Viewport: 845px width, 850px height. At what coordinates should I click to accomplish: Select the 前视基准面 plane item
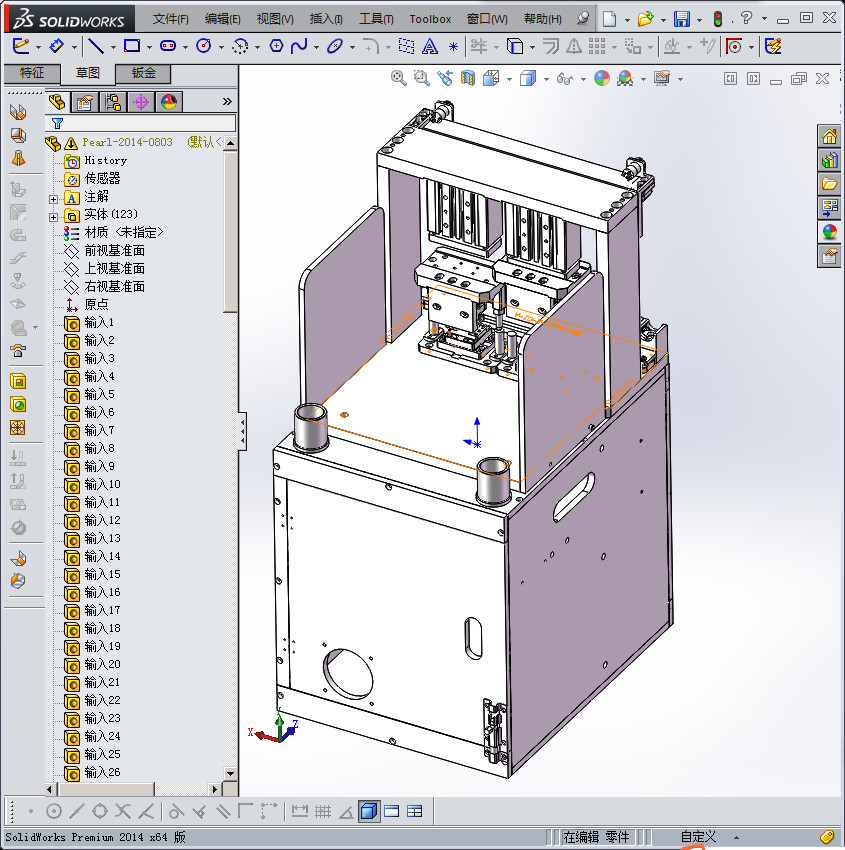(x=114, y=250)
